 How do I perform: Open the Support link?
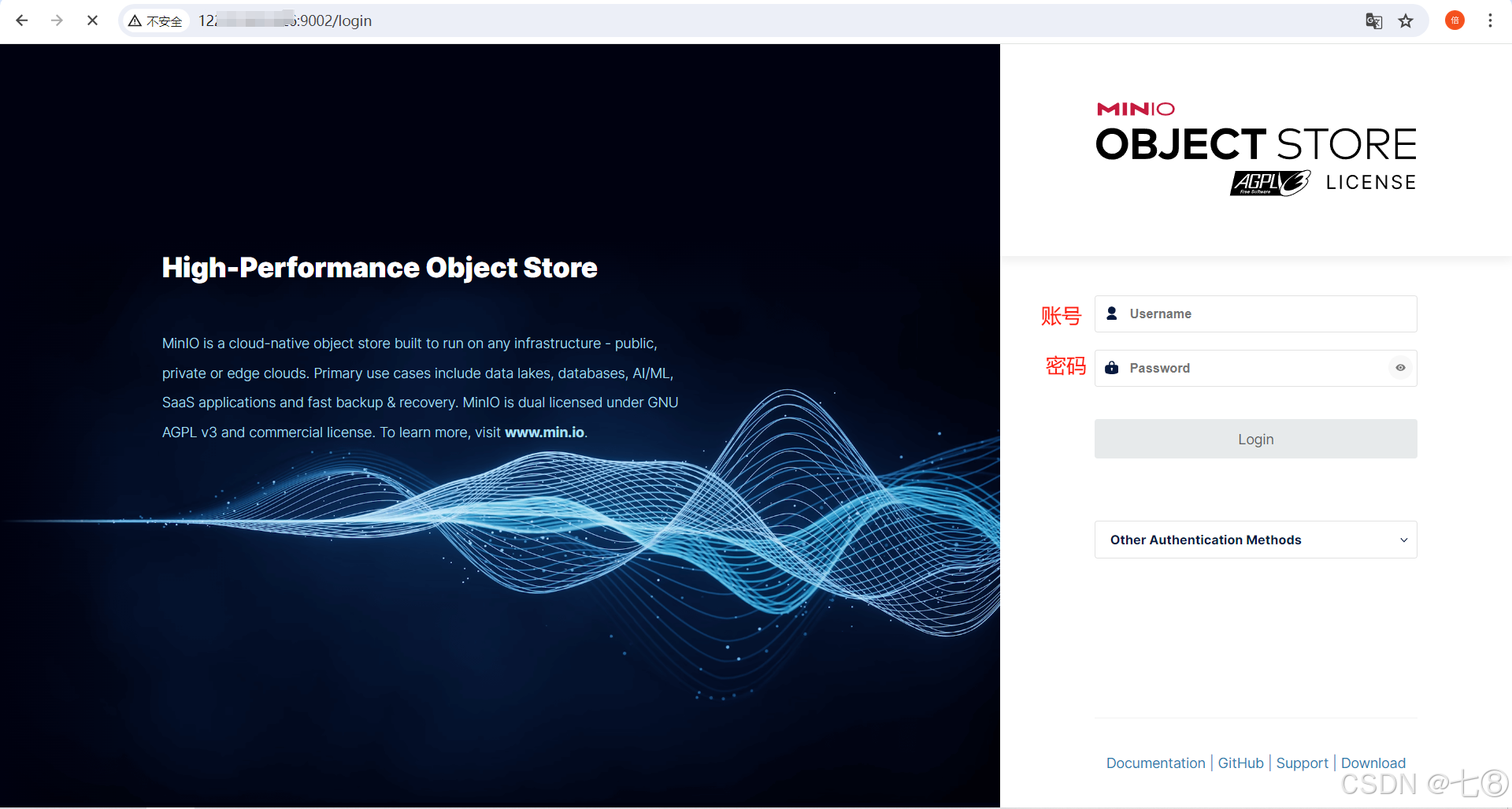coord(1302,763)
